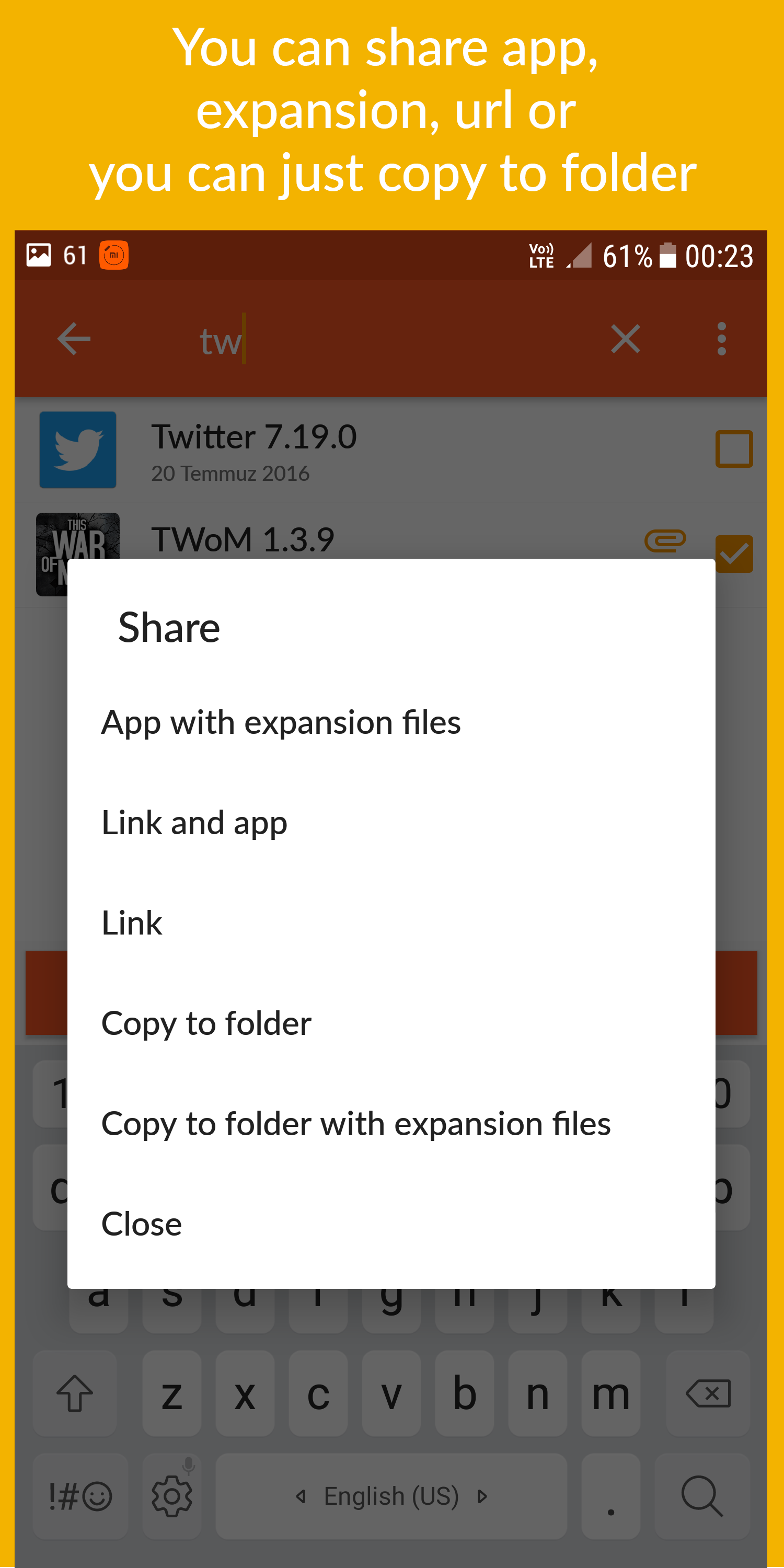
Task: Tap the keyboard backspace key
Action: (708, 1393)
